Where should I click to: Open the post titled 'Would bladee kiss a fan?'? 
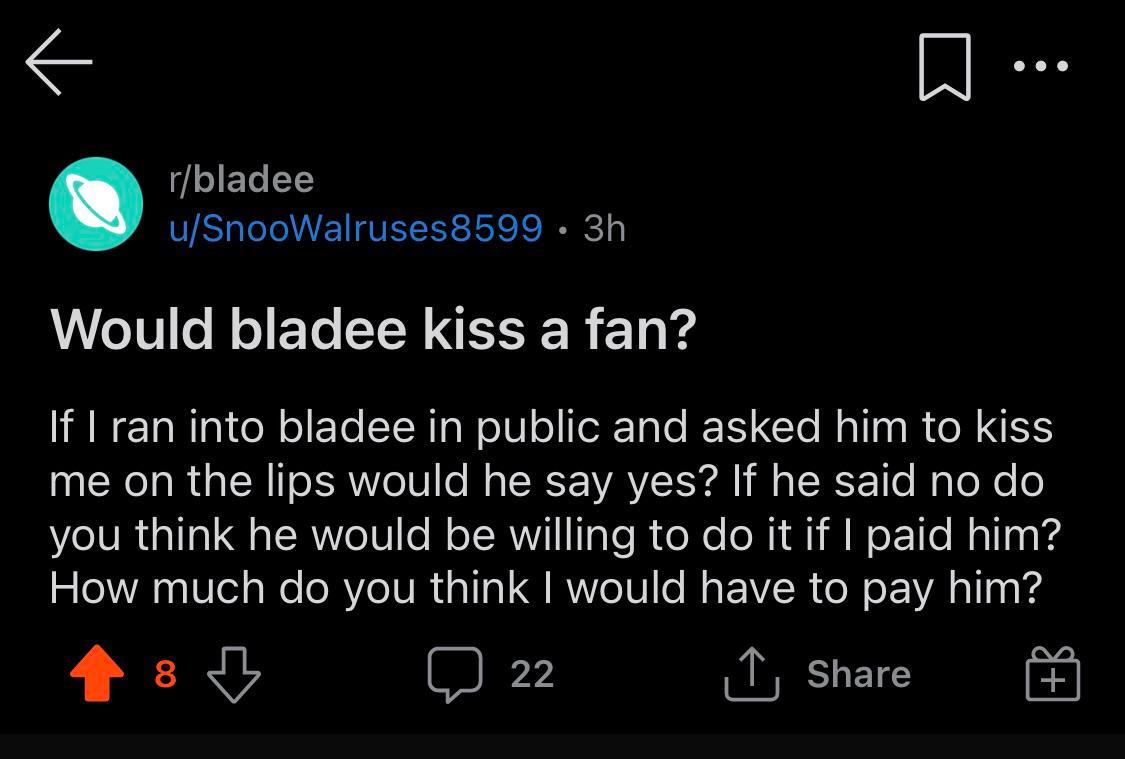(372, 329)
